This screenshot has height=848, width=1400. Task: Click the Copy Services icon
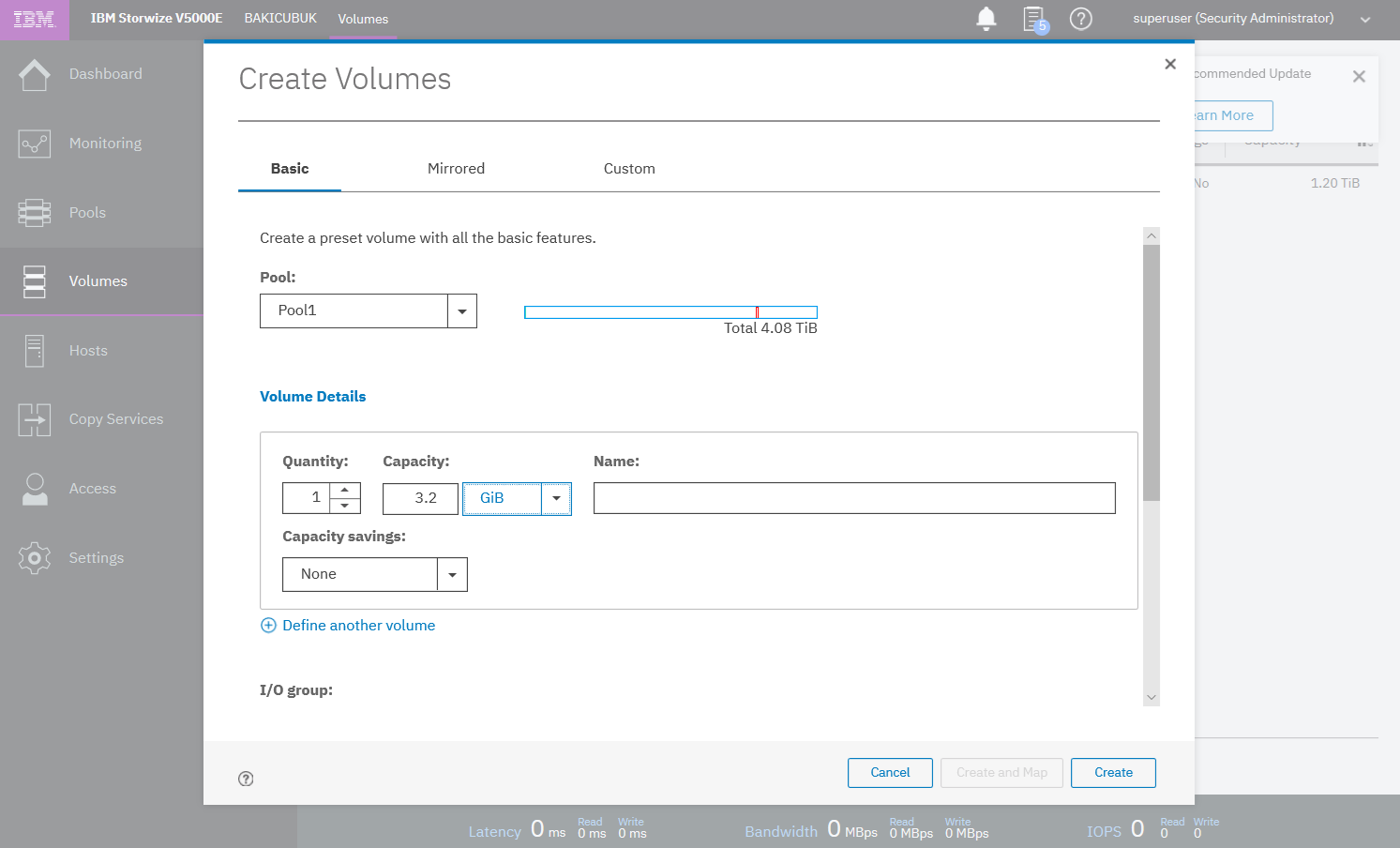coord(35,419)
